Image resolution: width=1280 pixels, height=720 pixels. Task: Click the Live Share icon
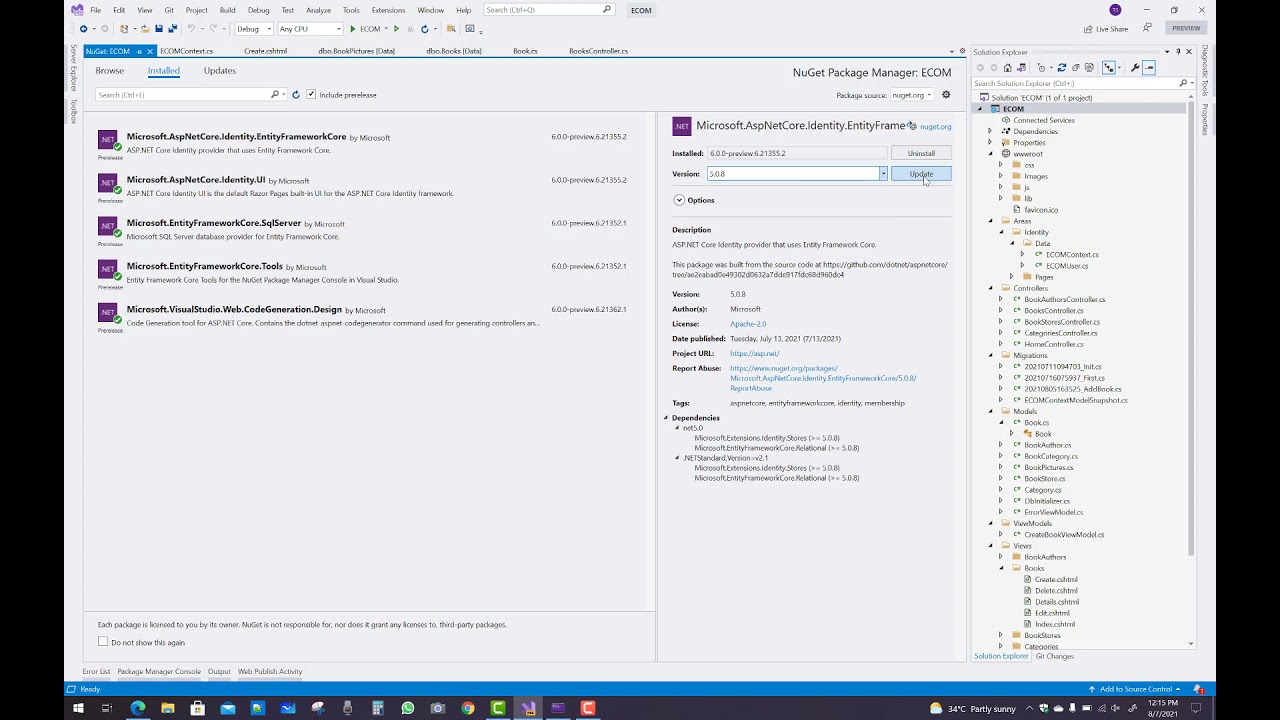1106,29
